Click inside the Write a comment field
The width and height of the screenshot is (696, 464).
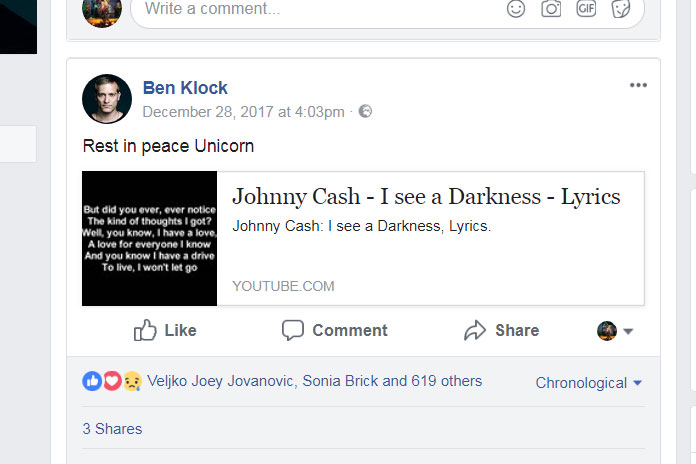(x=300, y=10)
